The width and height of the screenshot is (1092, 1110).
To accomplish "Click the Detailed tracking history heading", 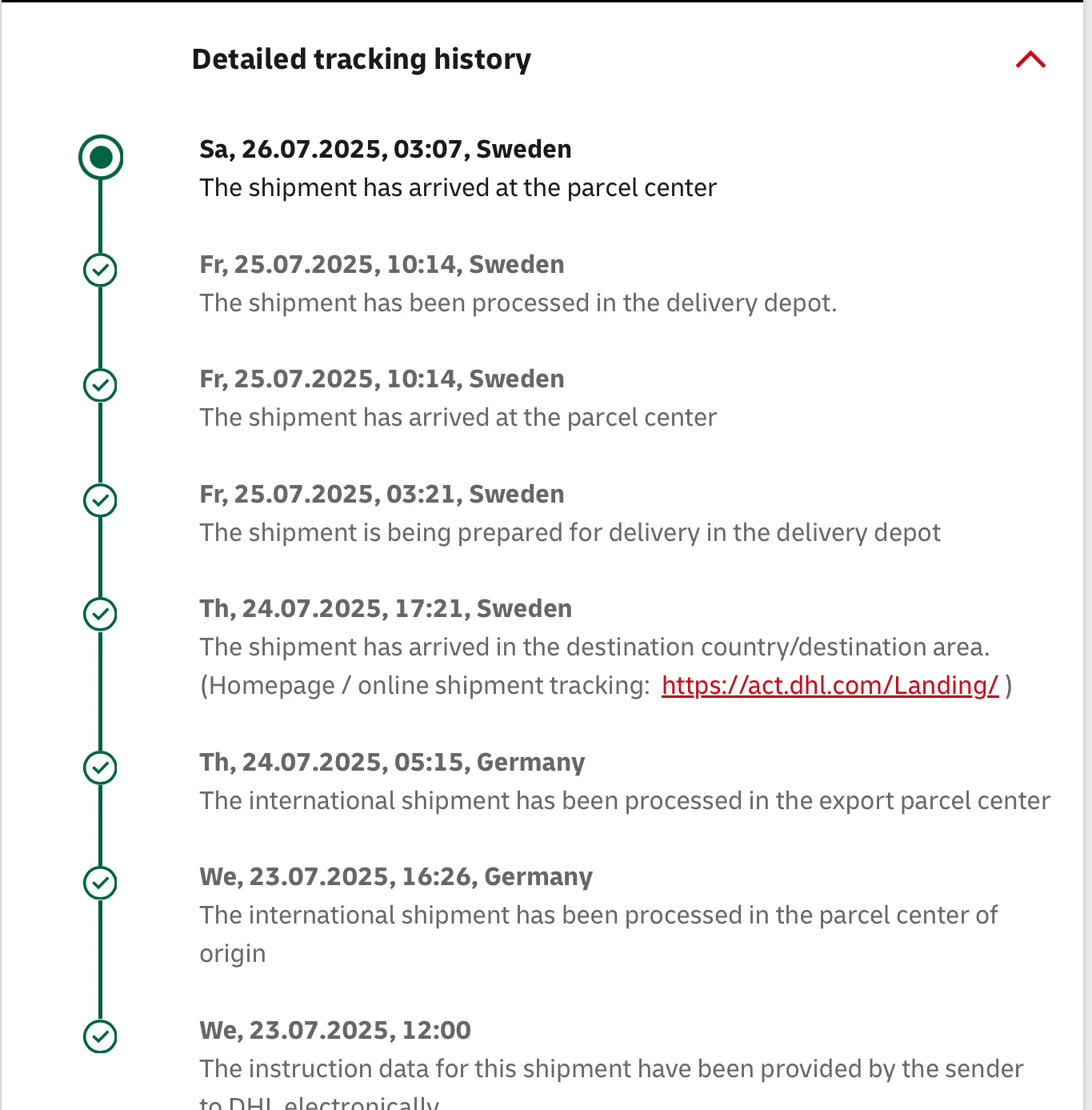I will pos(362,59).
